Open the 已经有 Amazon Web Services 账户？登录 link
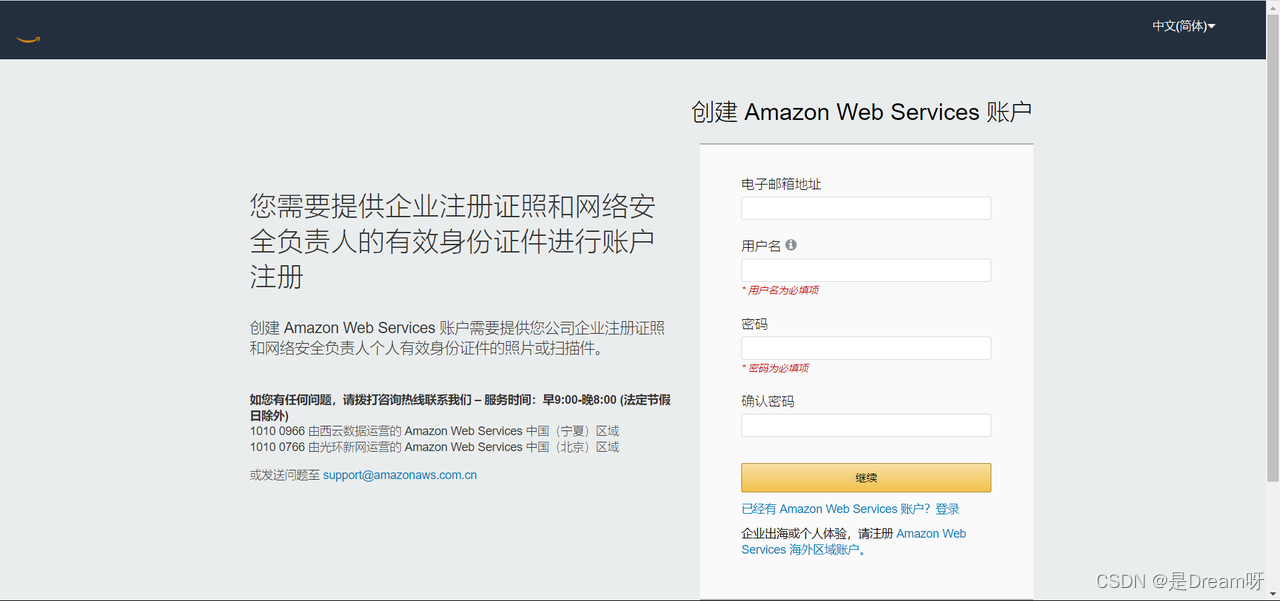The width and height of the screenshot is (1280, 601). click(850, 509)
